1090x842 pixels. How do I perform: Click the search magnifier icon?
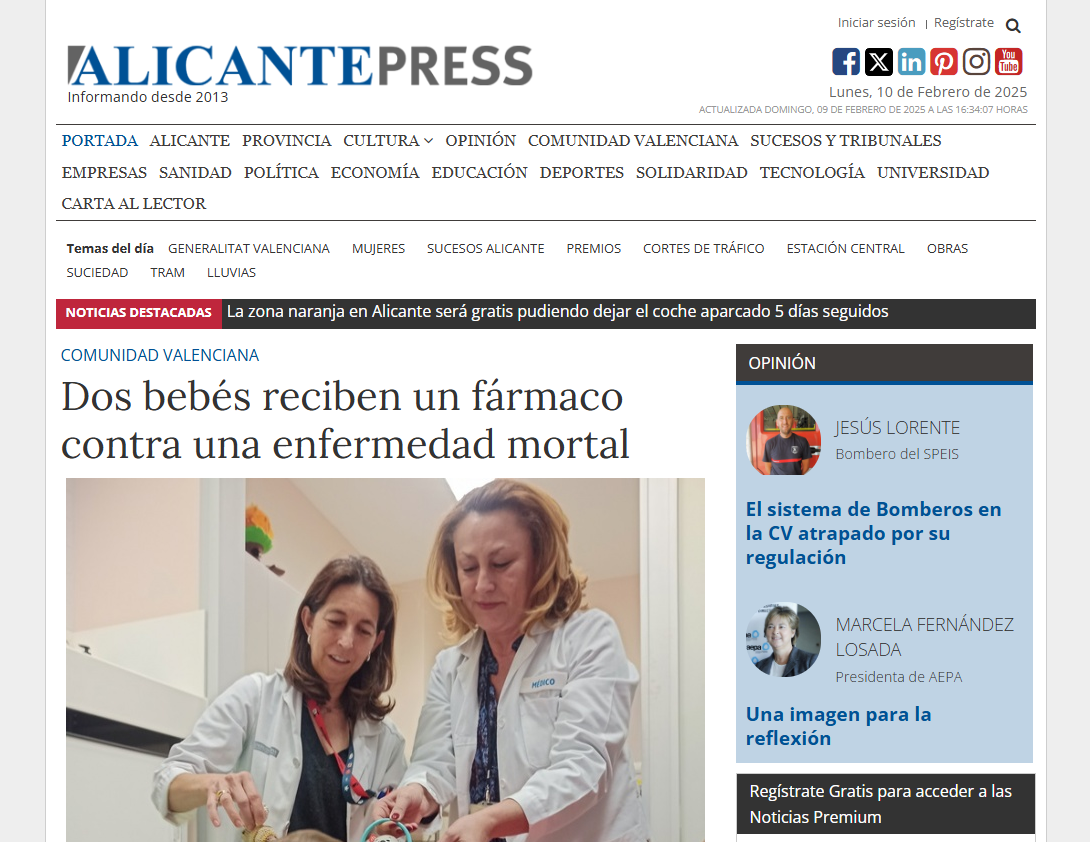(1013, 26)
